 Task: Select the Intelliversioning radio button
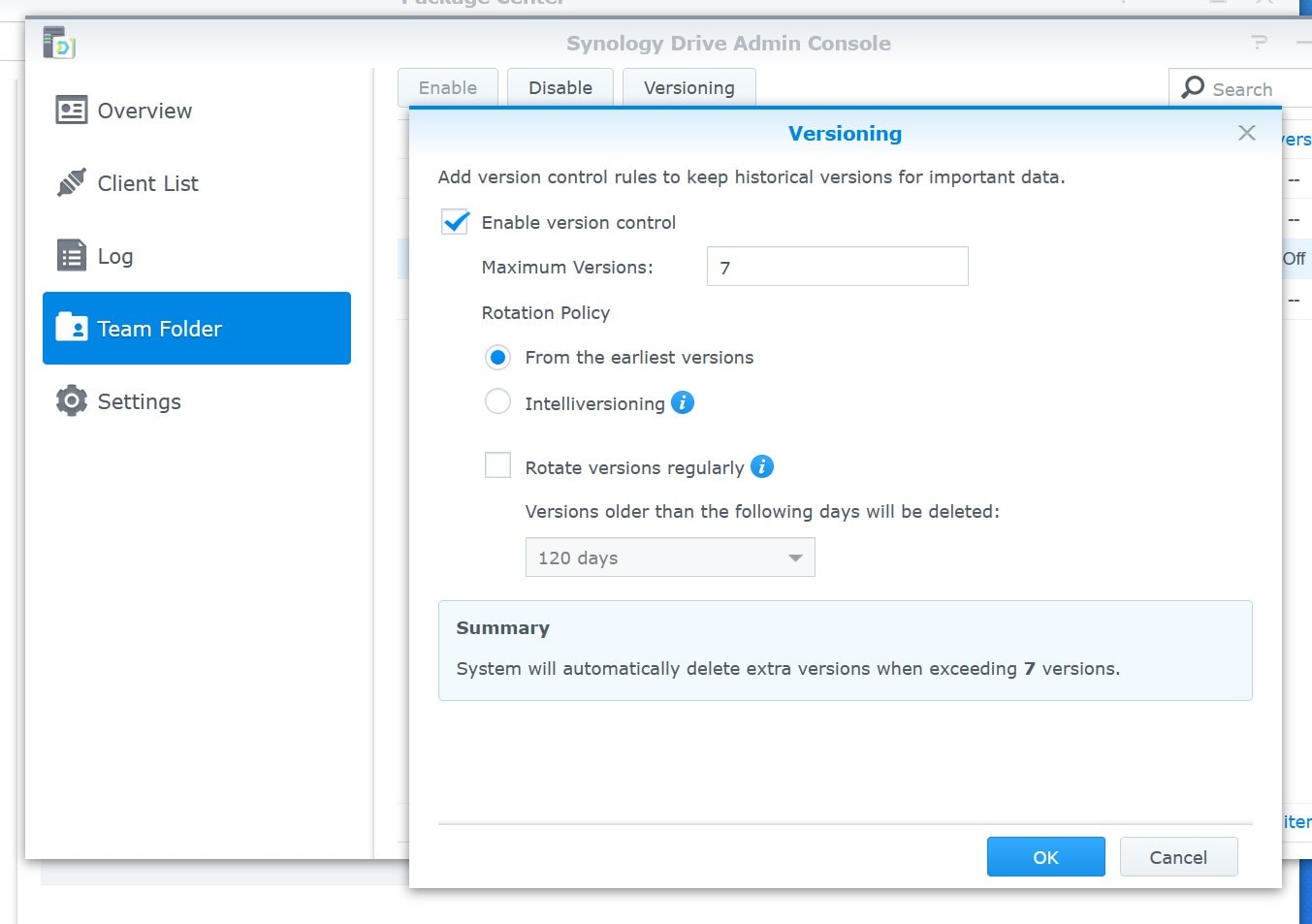click(497, 401)
